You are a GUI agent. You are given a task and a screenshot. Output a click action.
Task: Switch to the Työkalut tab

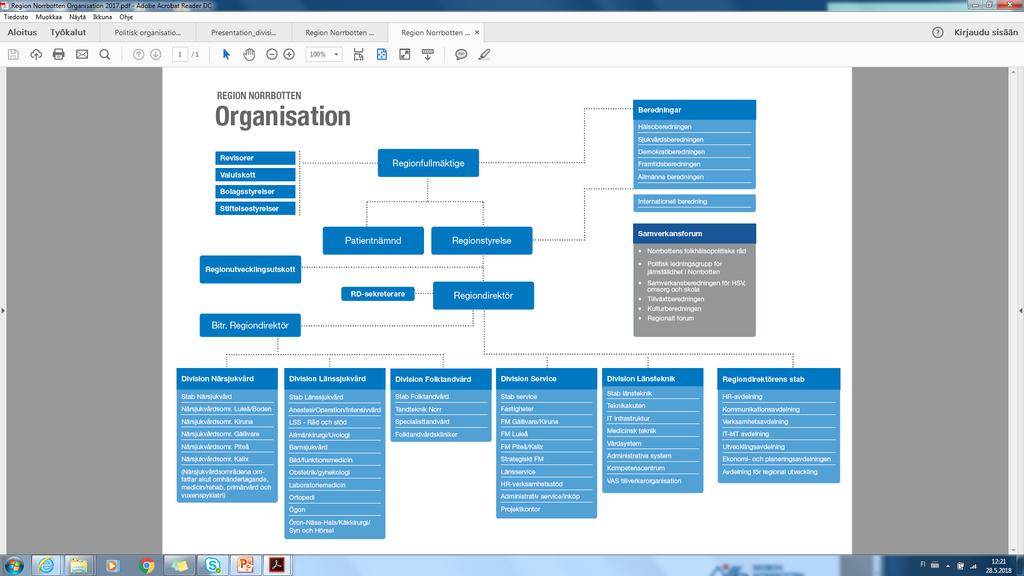68,32
